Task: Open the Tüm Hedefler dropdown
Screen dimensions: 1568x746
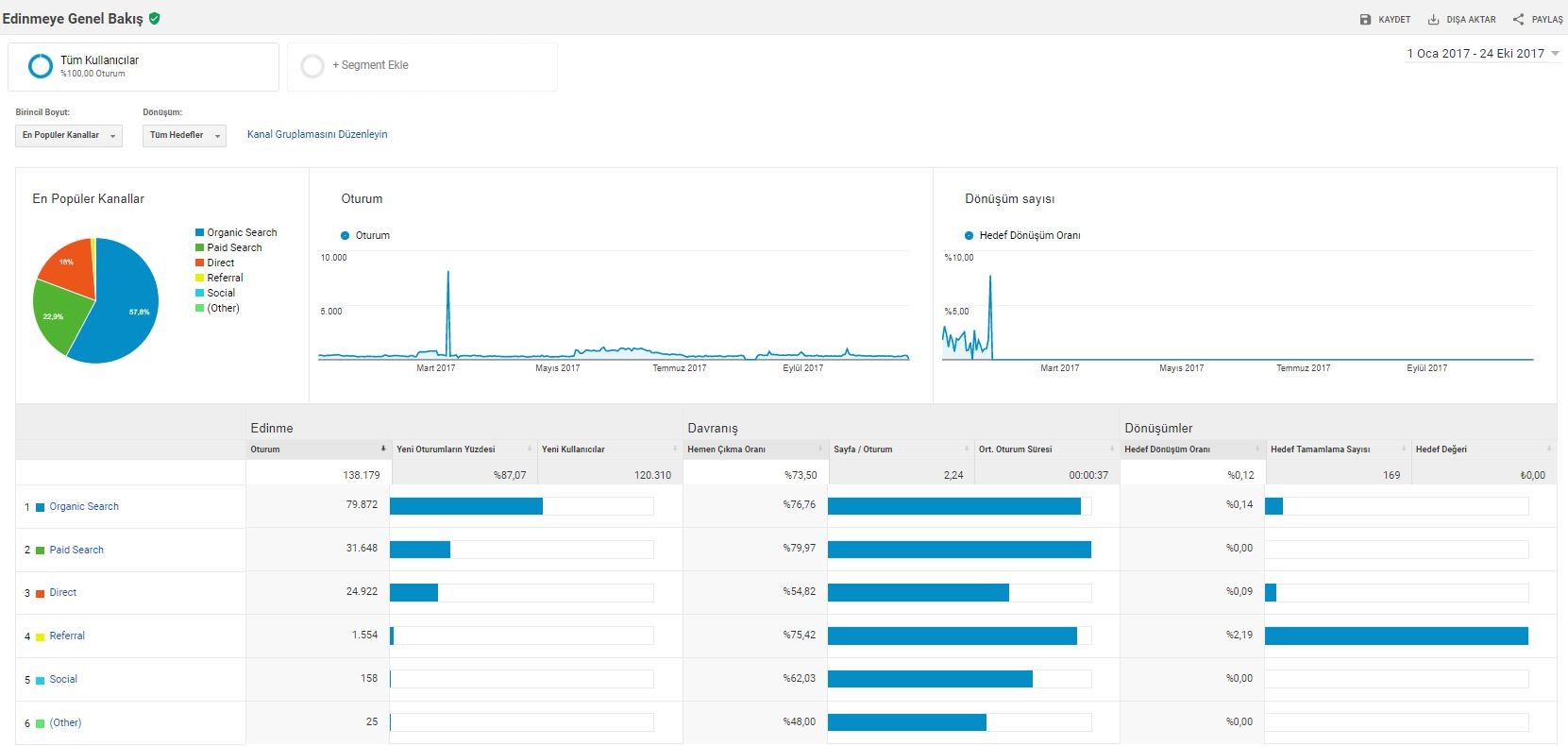Action: [x=184, y=135]
